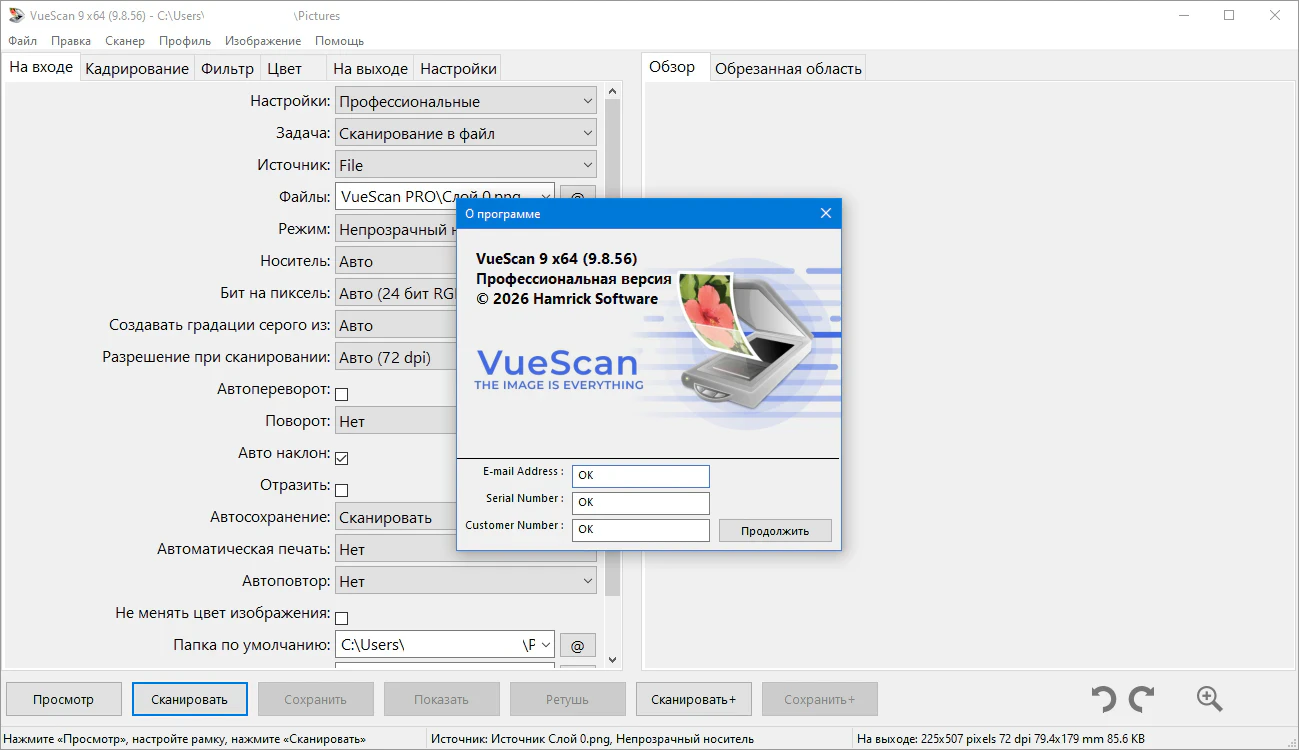Viewport: 1299px width, 750px height.
Task: Select the Фильтр tab
Action: click(x=227, y=69)
